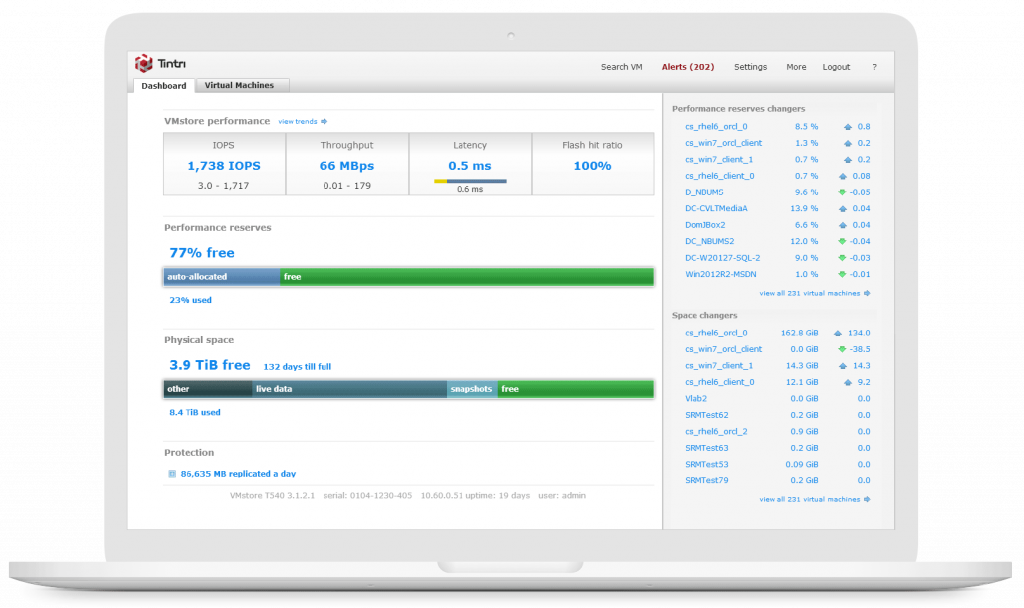This screenshot has width=1024, height=608.
Task: Click cs_win7_client_1 in Space changers
Action: [x=719, y=366]
